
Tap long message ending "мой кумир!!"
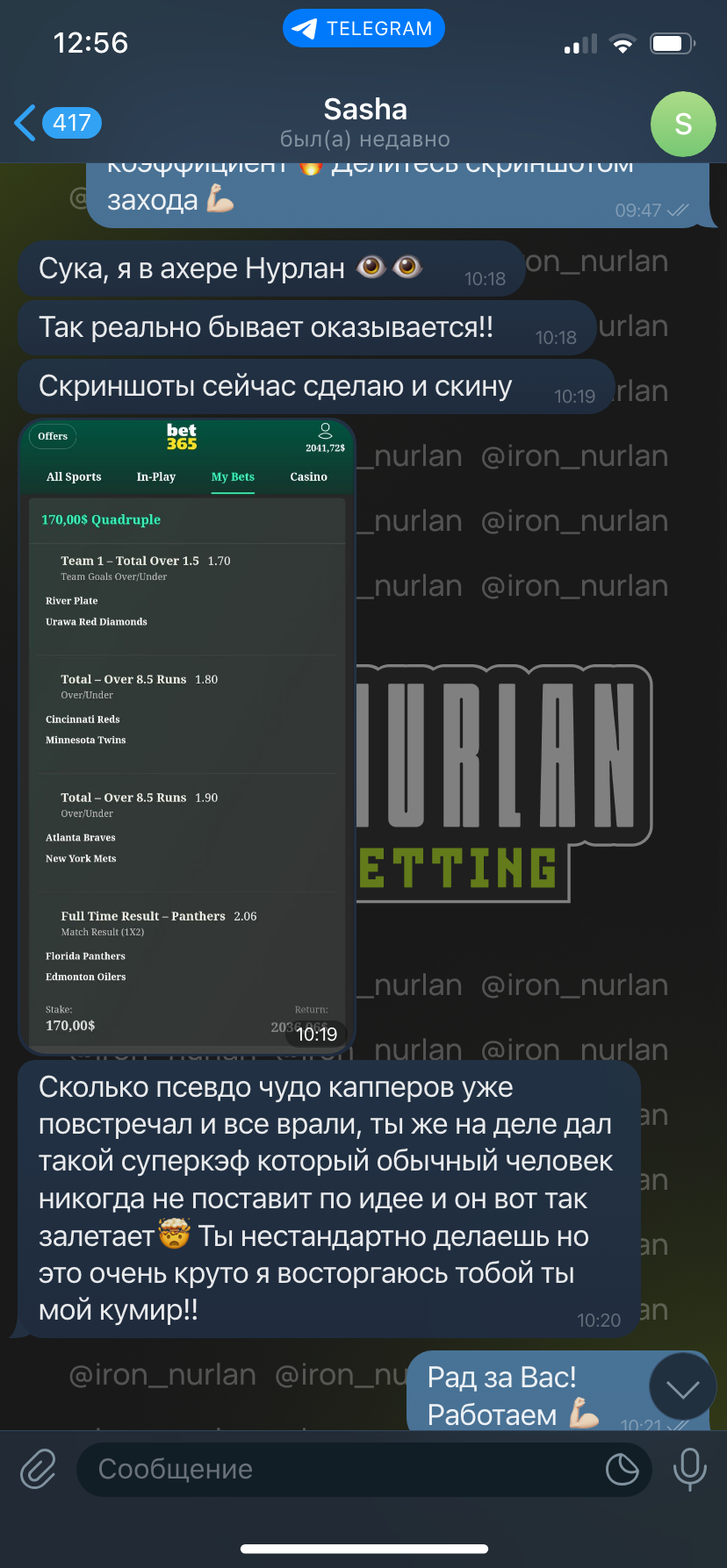[x=329, y=1199]
